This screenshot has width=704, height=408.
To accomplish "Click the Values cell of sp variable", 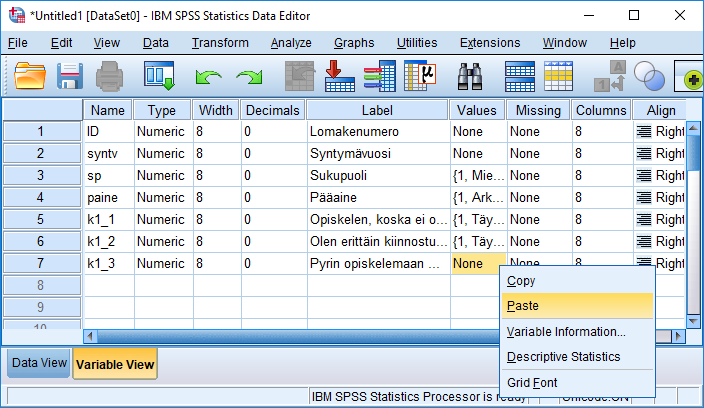I will pos(478,175).
